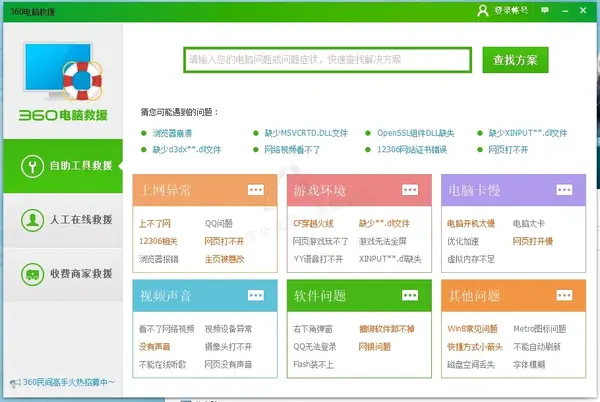Click the login account user icon
600x402 pixels.
[483, 10]
